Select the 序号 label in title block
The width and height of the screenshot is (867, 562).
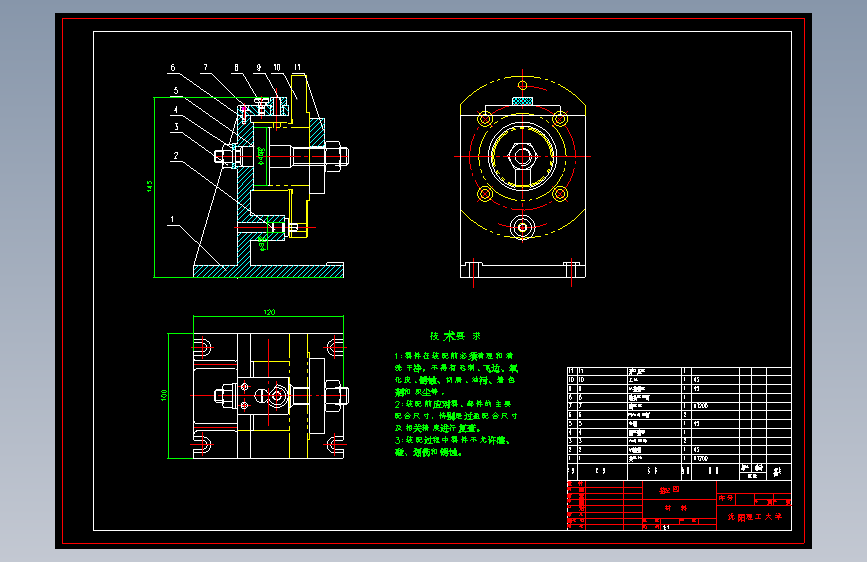click(x=726, y=498)
